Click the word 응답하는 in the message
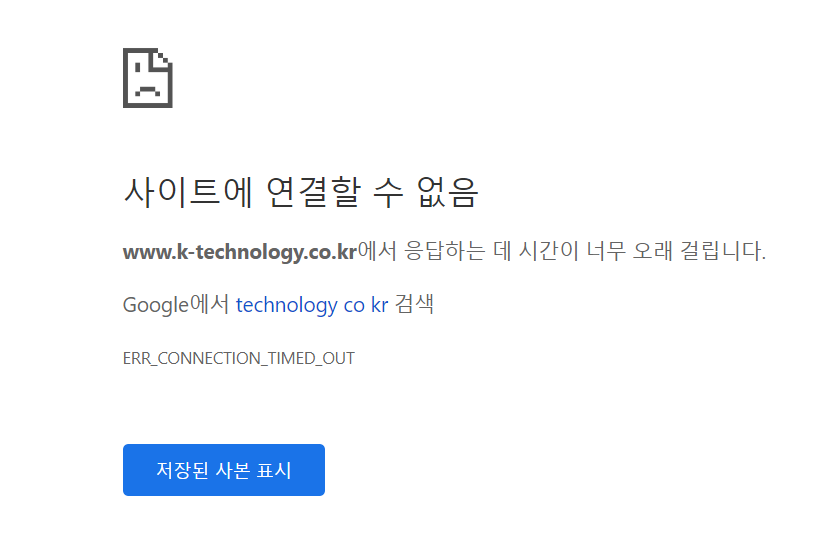 (x=445, y=250)
